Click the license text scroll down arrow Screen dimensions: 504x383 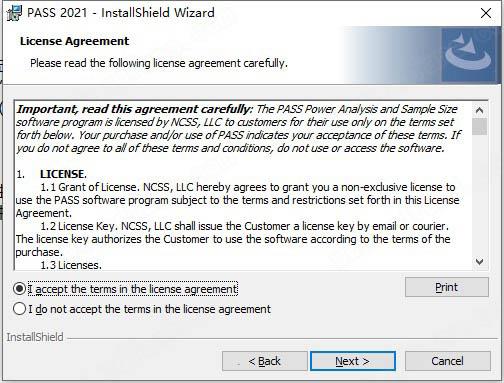479,262
